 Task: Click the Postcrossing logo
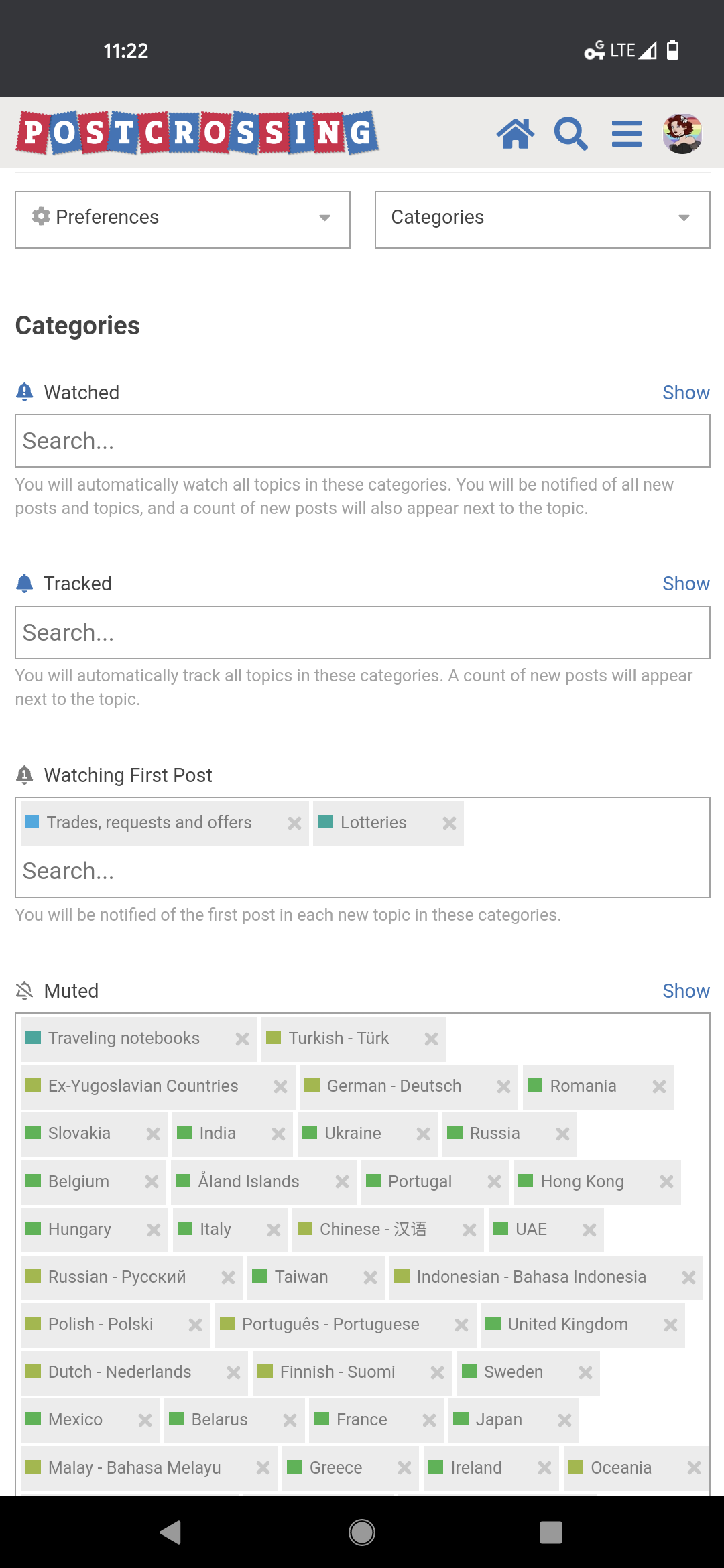tap(198, 133)
